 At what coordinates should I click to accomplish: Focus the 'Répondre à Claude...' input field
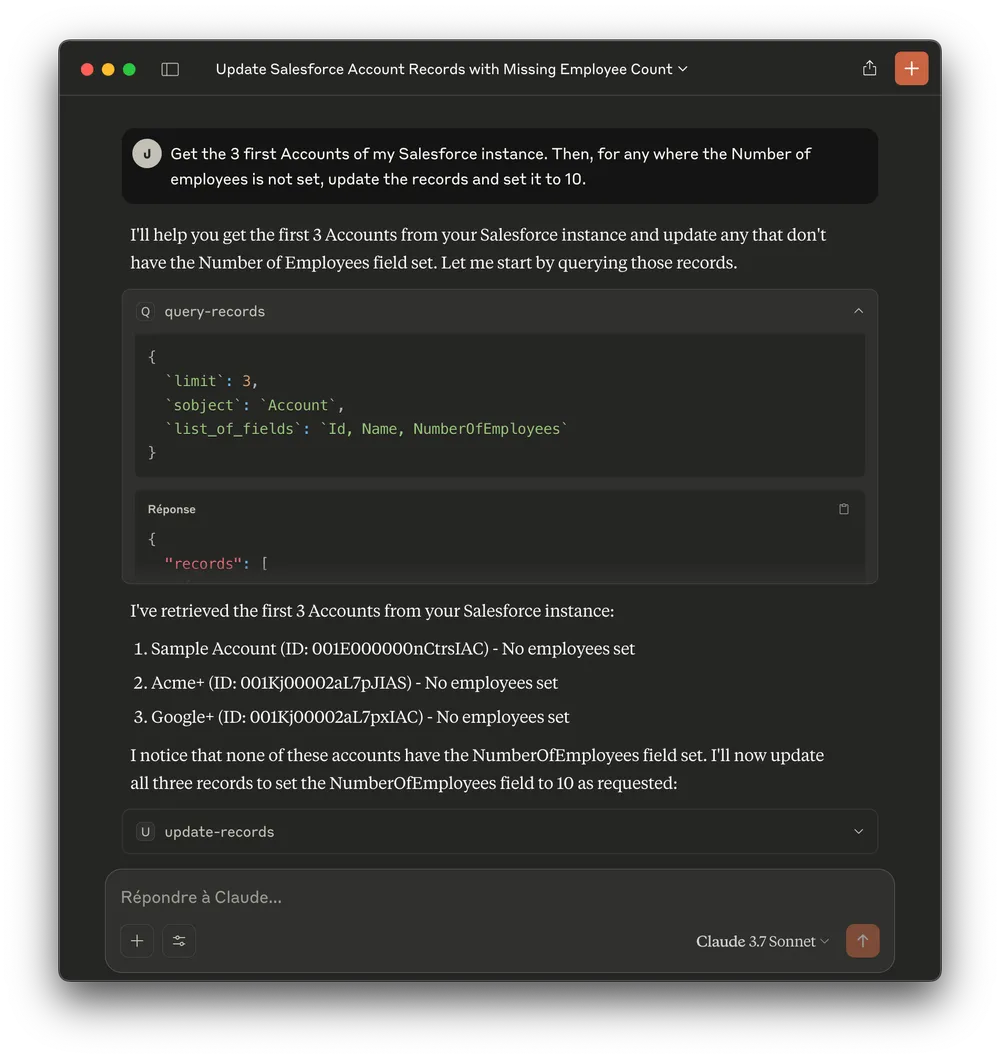coord(500,897)
